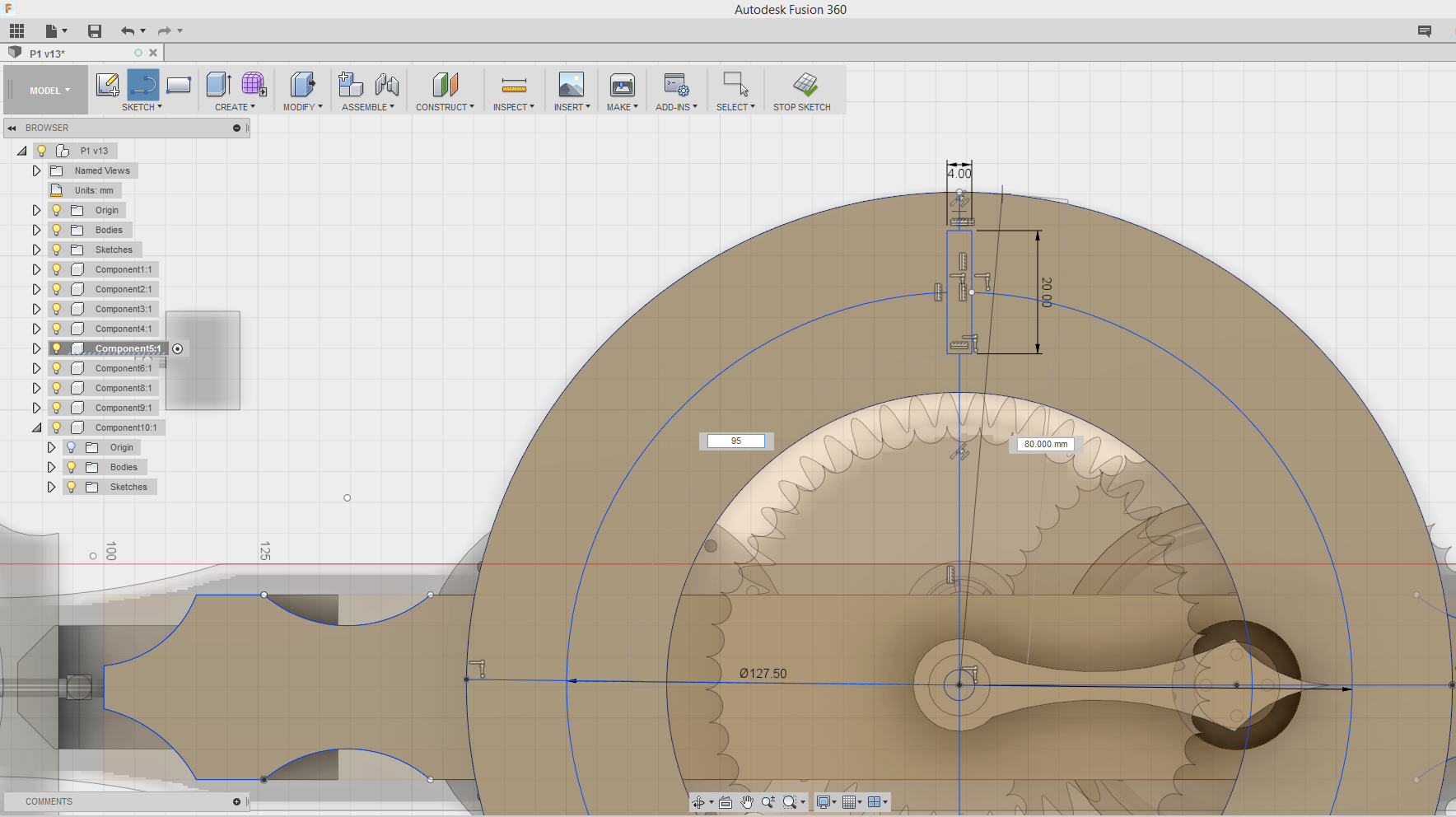
Task: Click the Stop Sketch icon
Action: [805, 84]
